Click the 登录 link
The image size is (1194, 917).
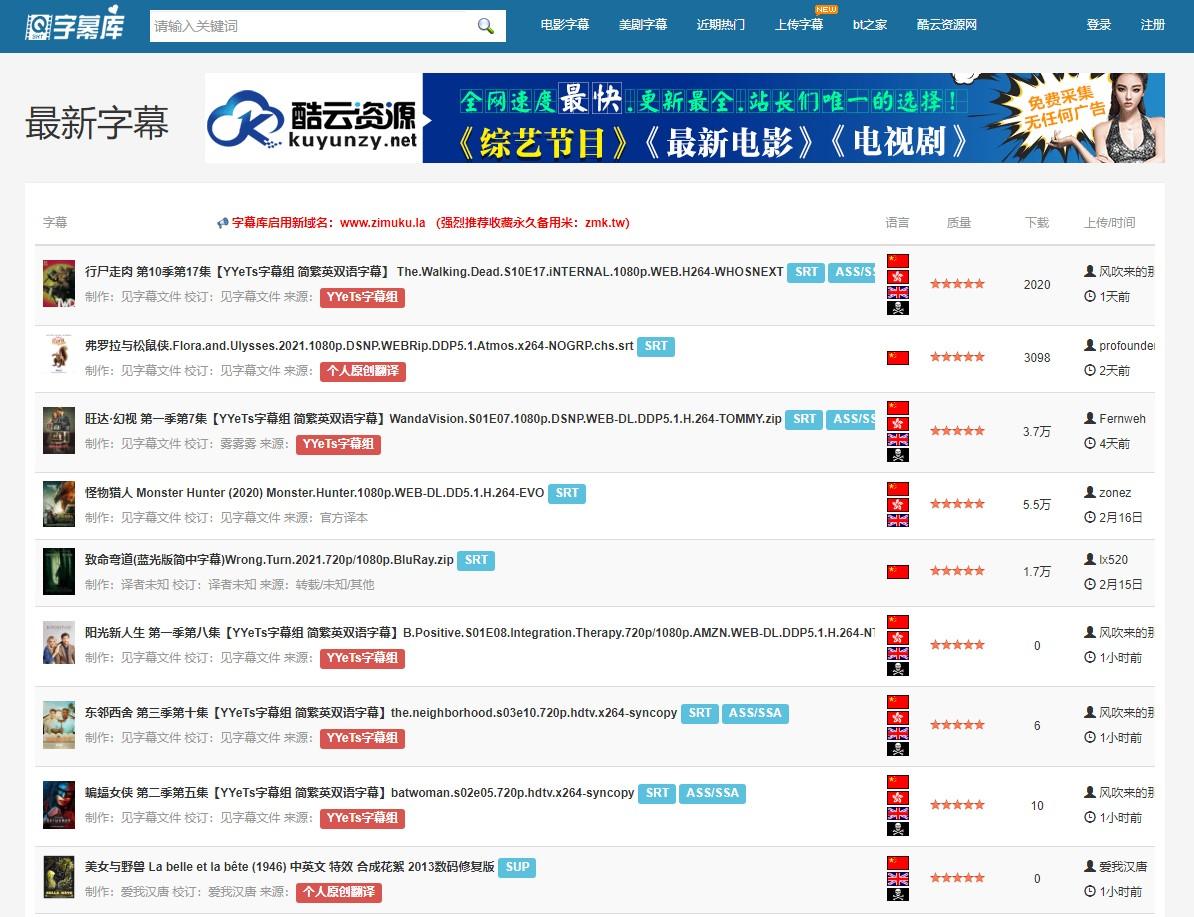(1099, 25)
